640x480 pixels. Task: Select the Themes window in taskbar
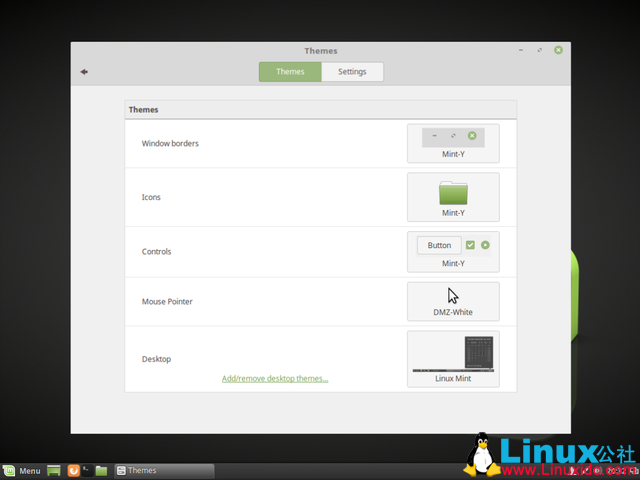point(164,471)
